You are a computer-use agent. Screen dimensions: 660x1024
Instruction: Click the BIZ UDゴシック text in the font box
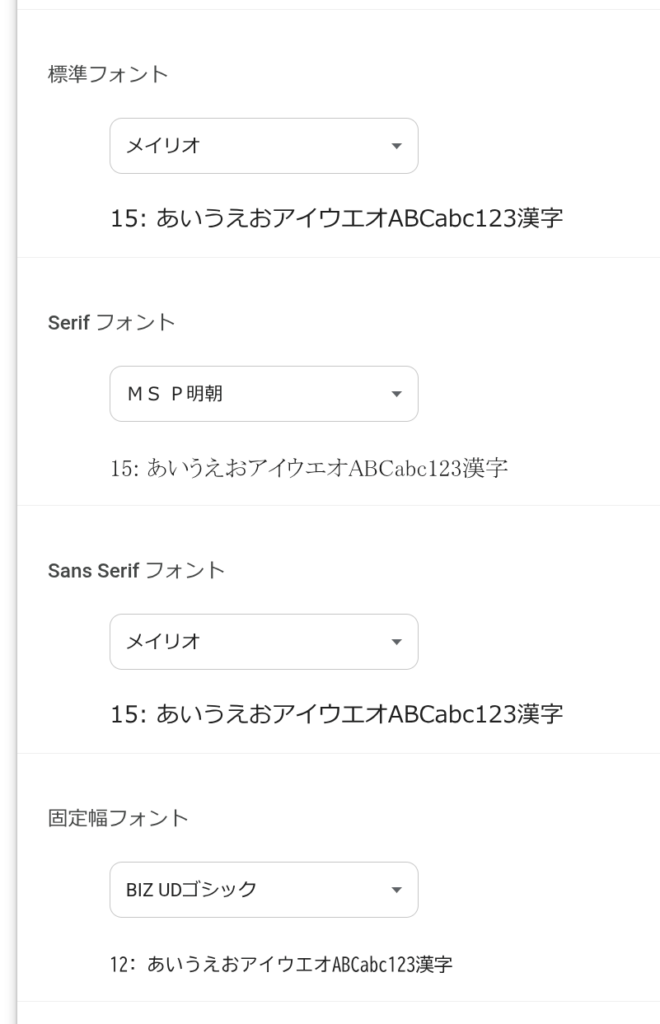(191, 890)
